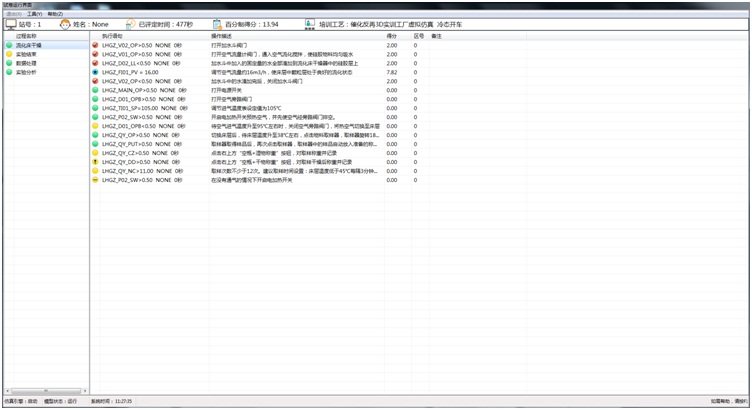The height and width of the screenshot is (410, 752).
Task: Click the 得分 column header
Action: (x=391, y=36)
